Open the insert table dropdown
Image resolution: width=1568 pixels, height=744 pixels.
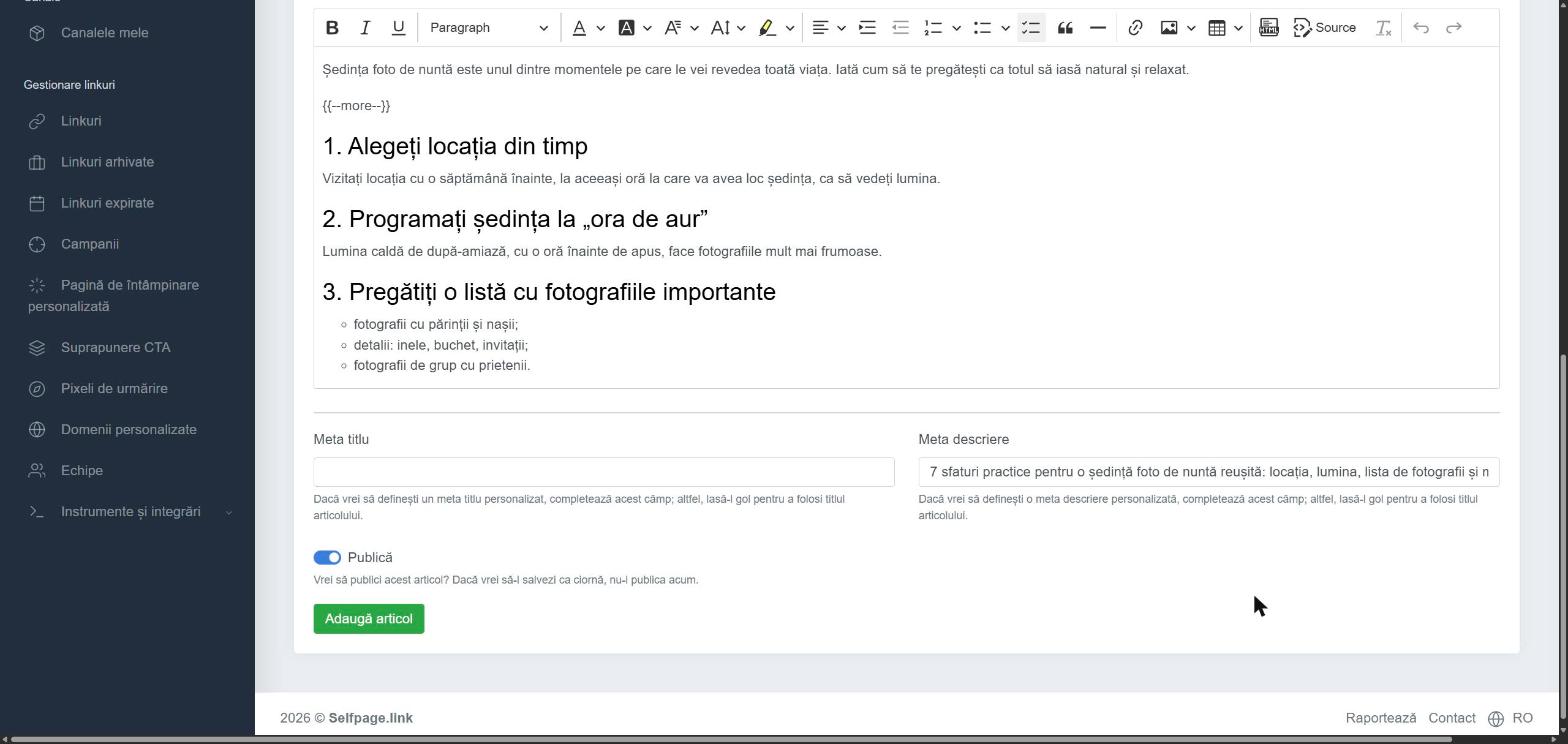coord(1225,28)
